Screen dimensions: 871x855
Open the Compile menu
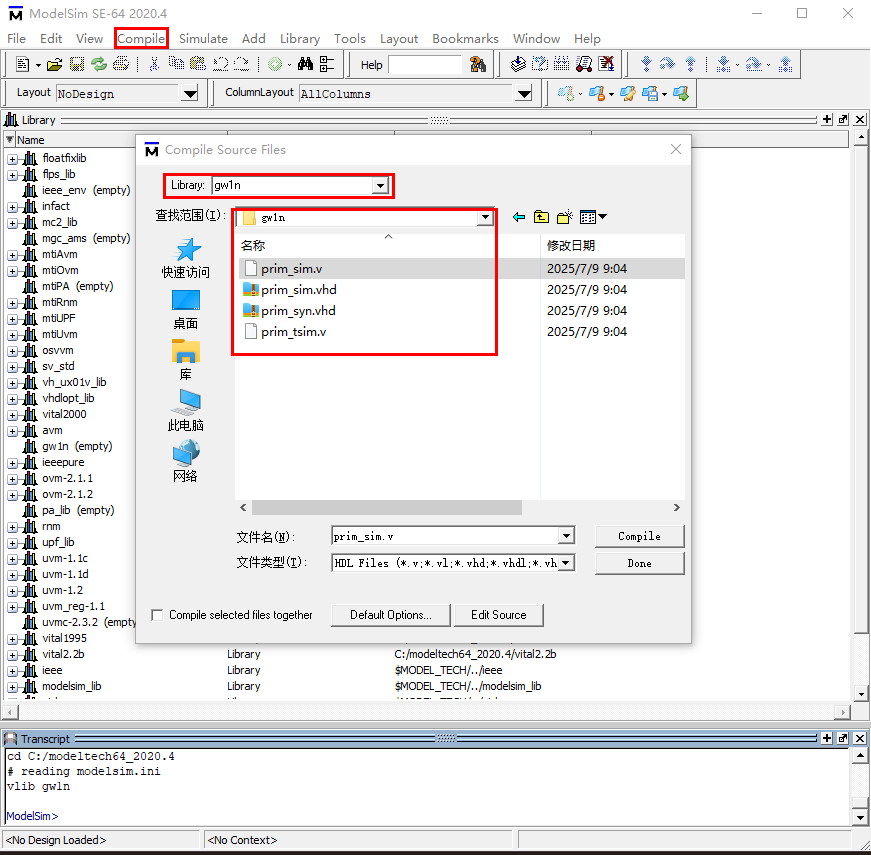point(141,38)
